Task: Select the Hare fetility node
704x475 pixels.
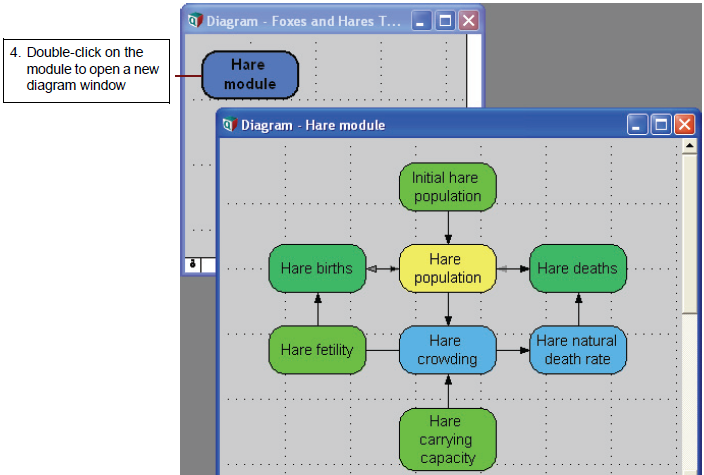Action: click(x=317, y=350)
